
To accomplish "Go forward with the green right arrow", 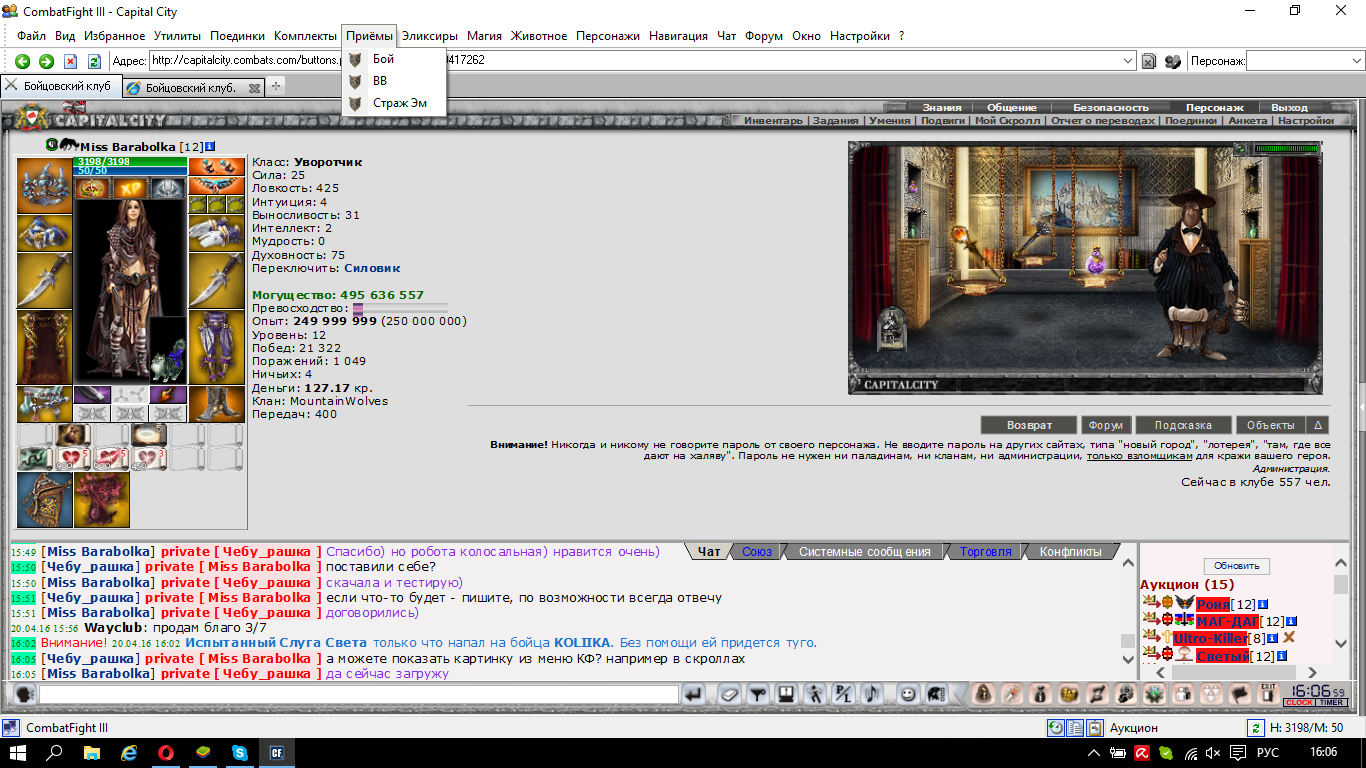I will pyautogui.click(x=46, y=61).
